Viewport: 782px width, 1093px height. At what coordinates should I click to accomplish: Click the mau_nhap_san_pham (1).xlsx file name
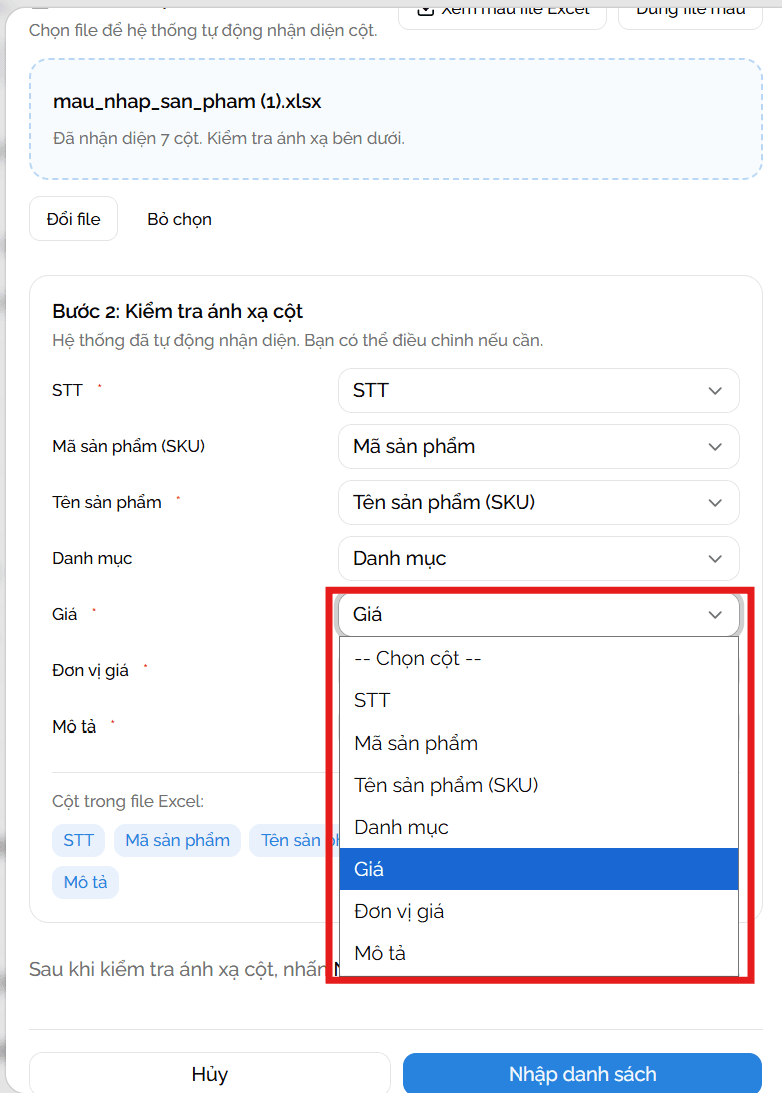coord(187,102)
